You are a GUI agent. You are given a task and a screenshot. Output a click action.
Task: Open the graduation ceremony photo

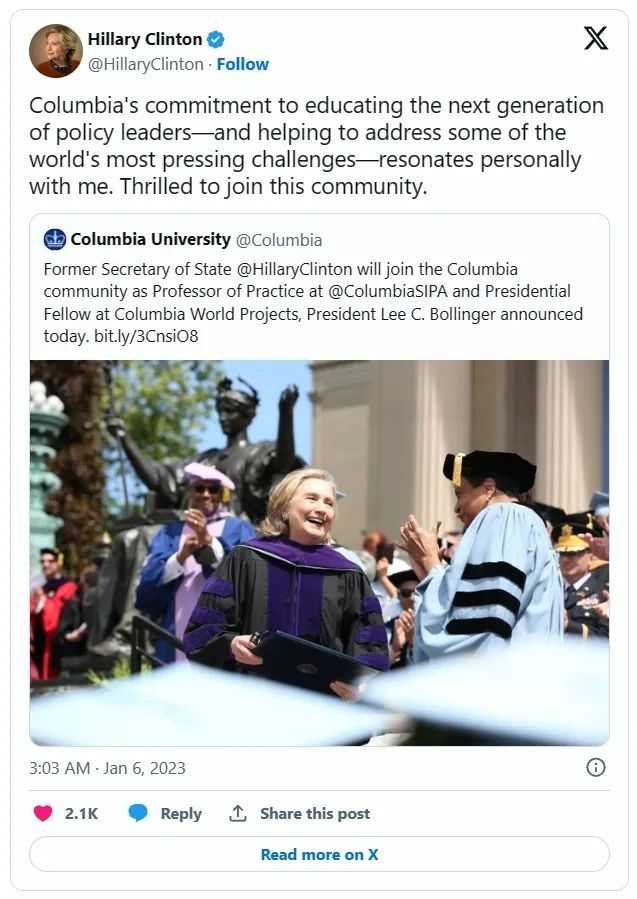(x=319, y=552)
